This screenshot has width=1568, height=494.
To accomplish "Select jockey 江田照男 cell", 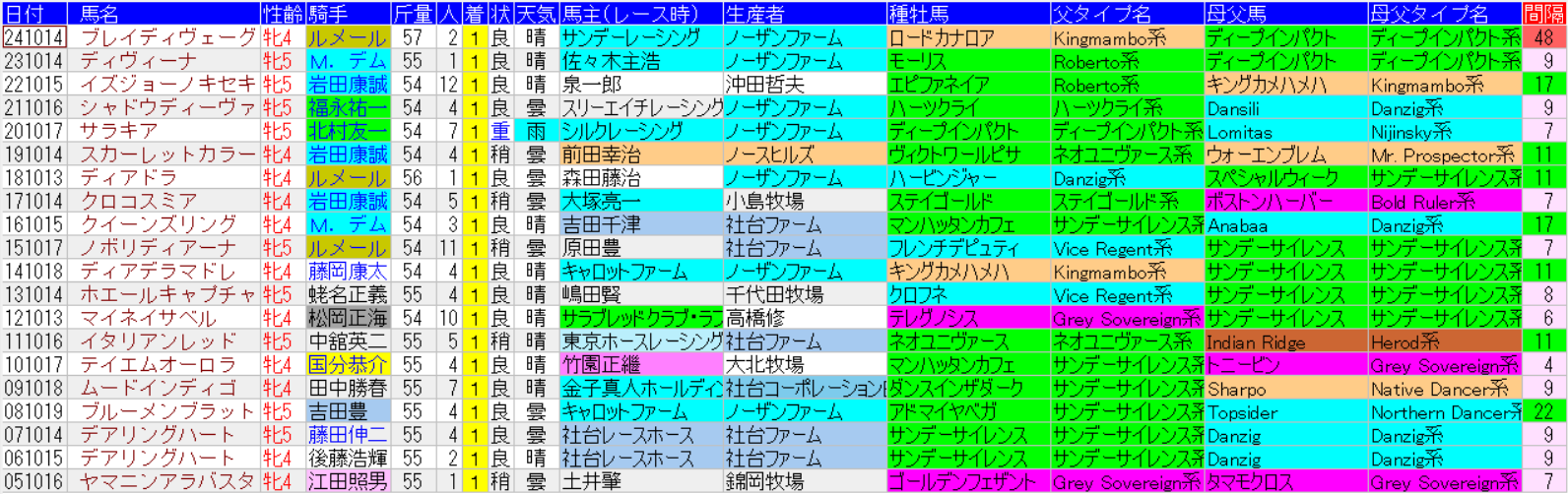I will click(x=349, y=482).
